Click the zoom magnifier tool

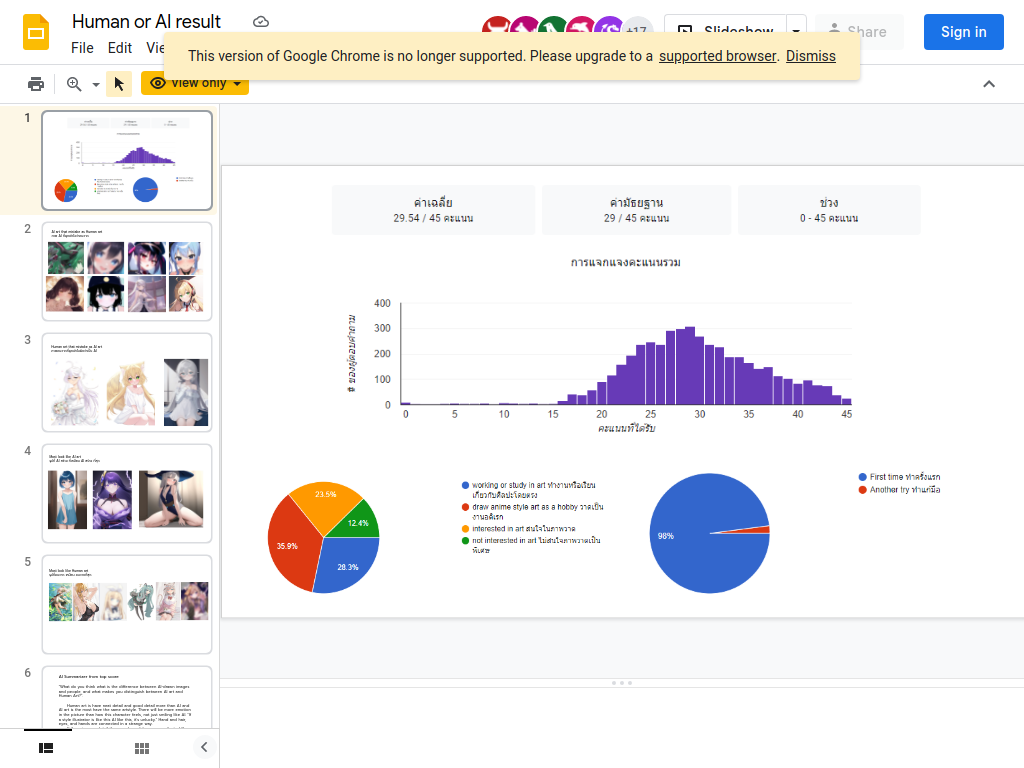(x=74, y=84)
